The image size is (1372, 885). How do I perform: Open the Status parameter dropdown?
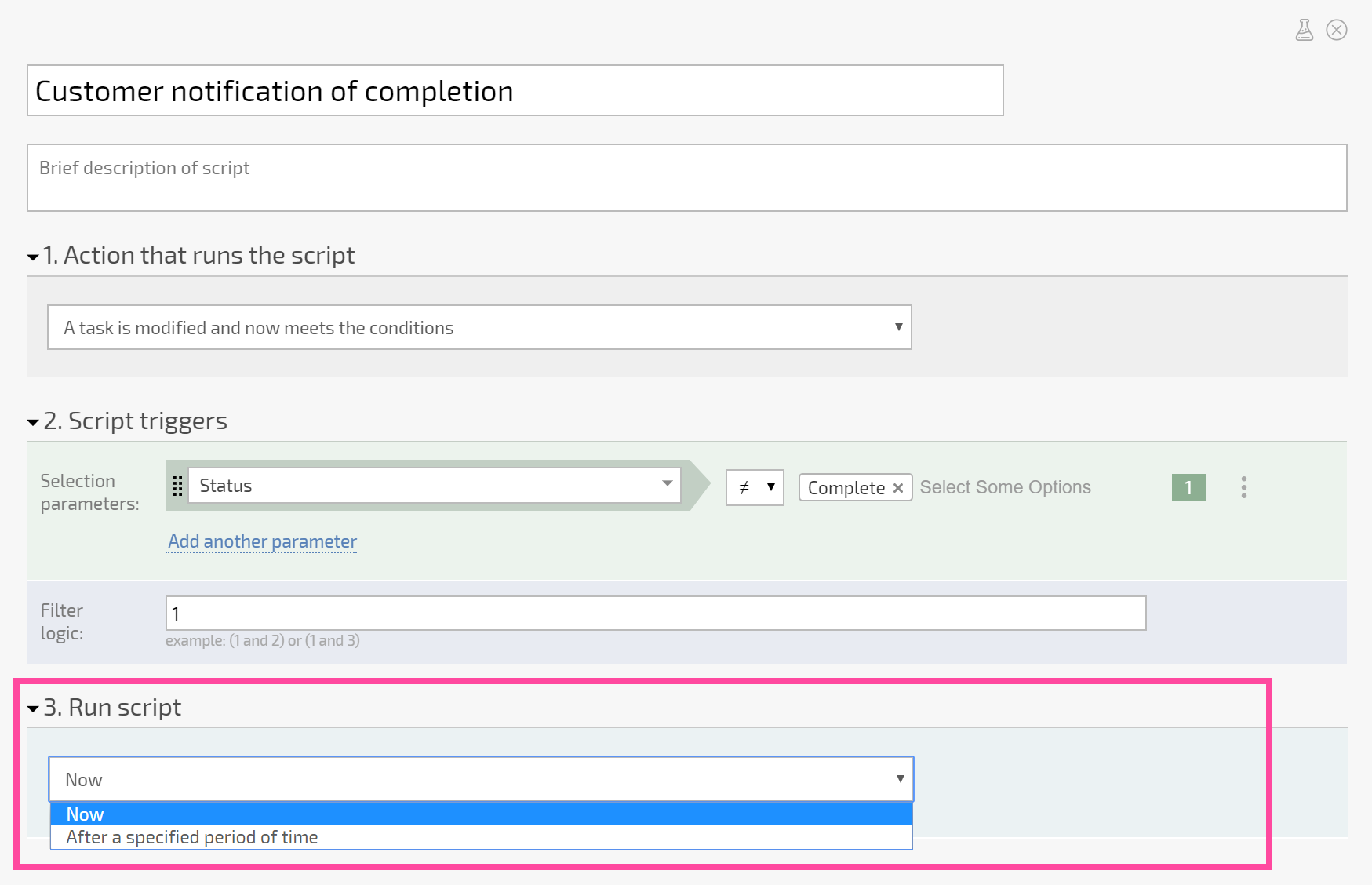[x=435, y=486]
